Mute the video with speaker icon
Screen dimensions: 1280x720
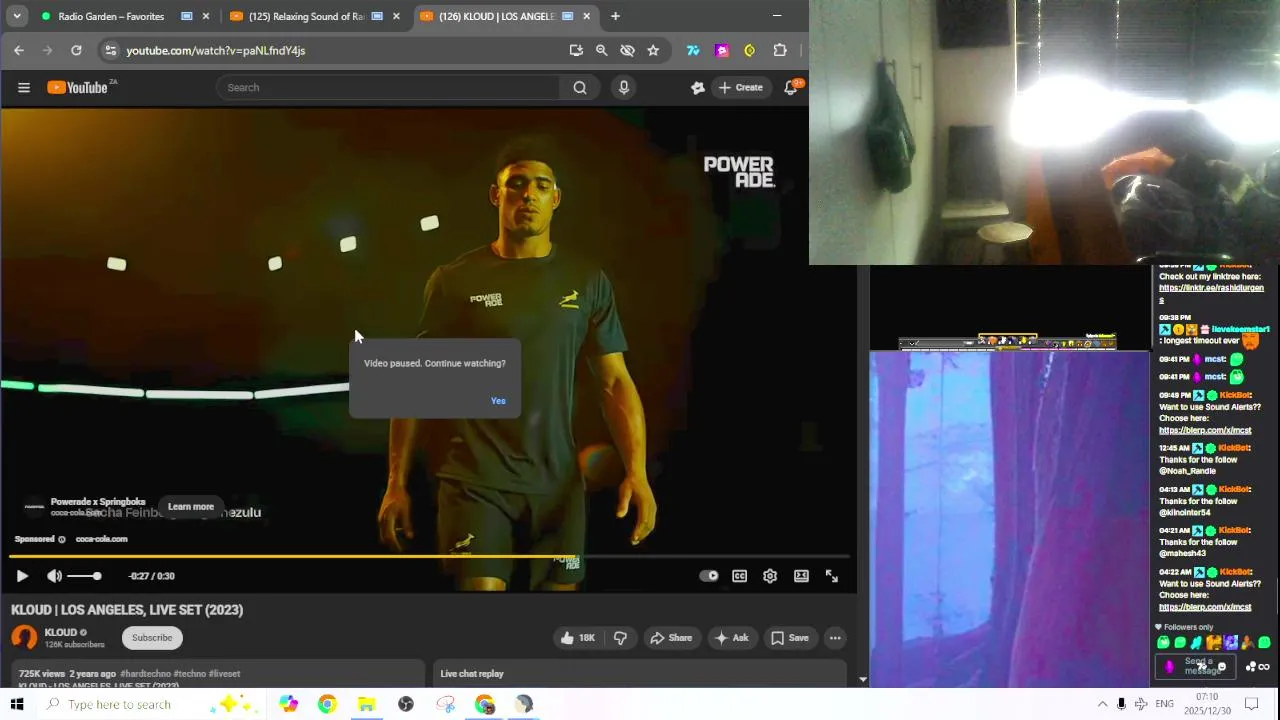point(55,576)
